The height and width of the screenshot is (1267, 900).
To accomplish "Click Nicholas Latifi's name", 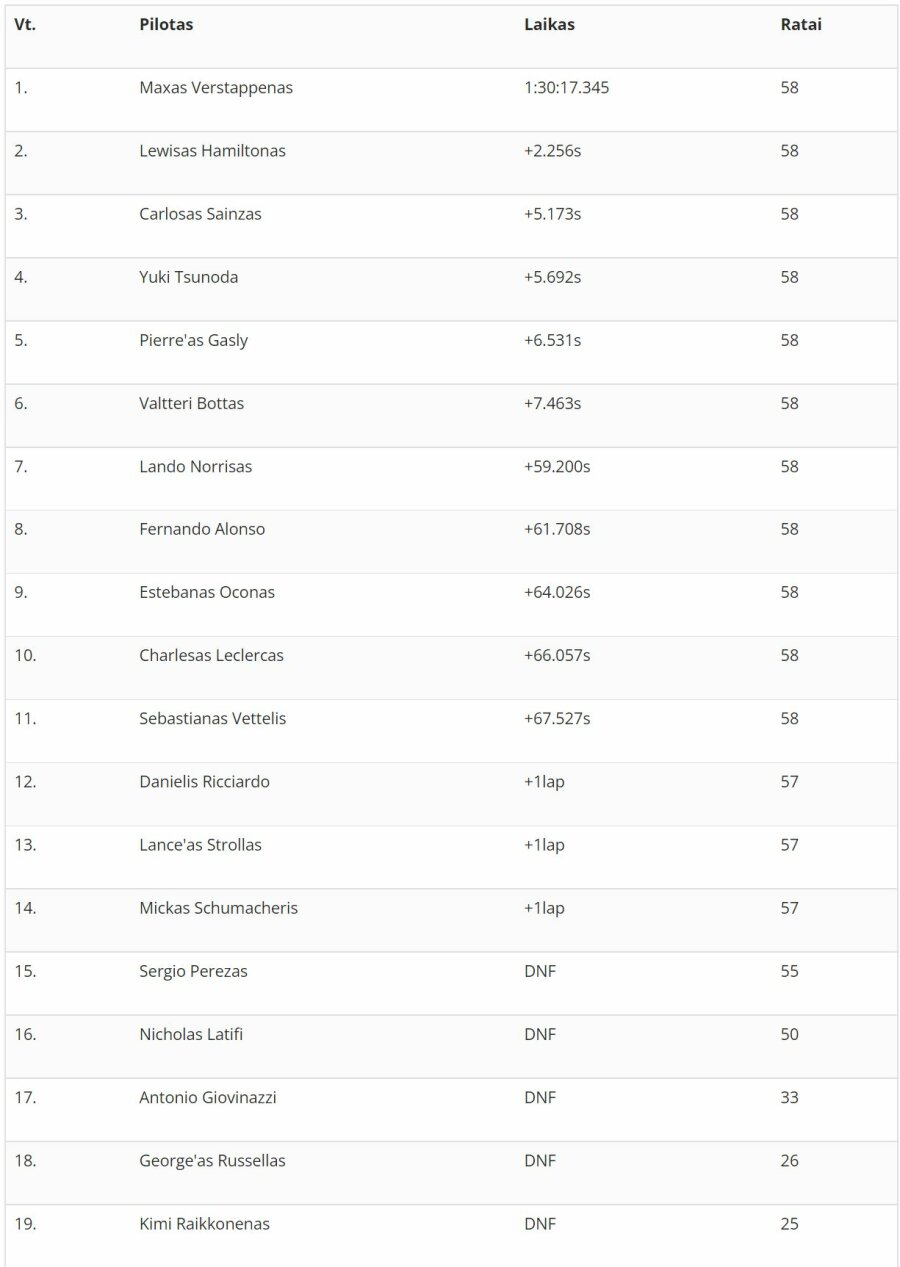I will click(191, 1034).
